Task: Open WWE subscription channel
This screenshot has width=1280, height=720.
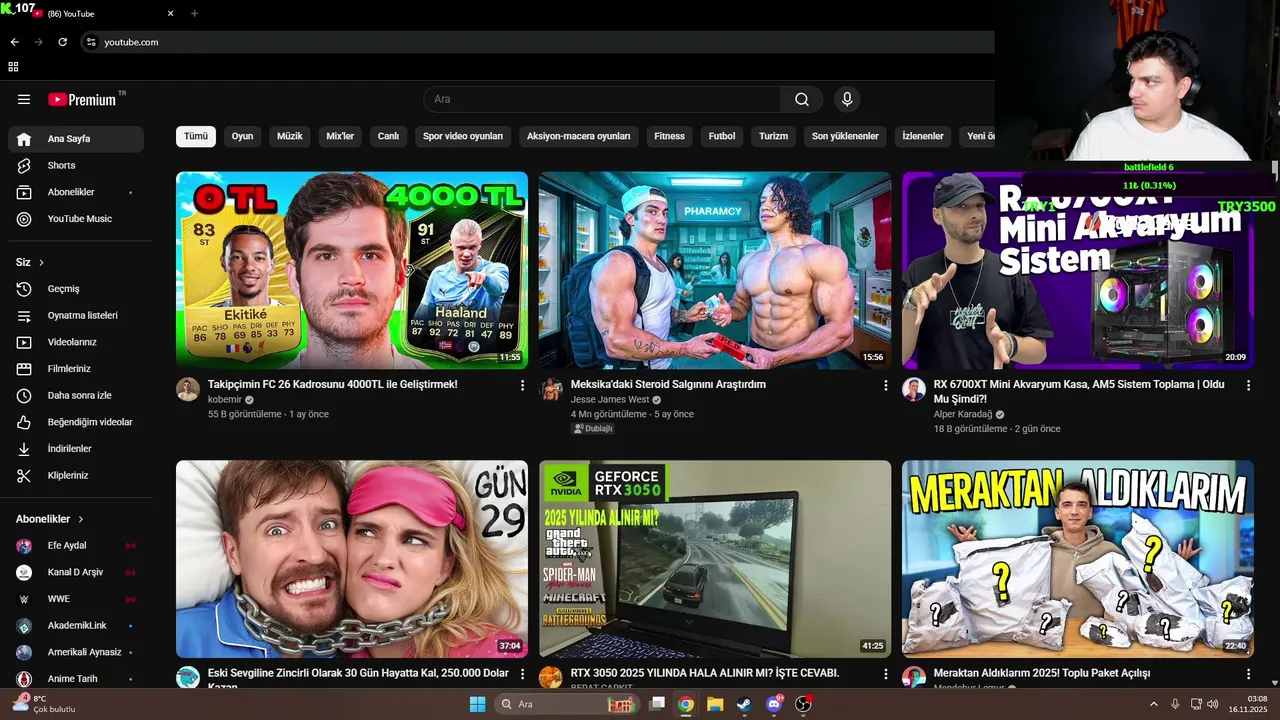Action: (x=76, y=599)
